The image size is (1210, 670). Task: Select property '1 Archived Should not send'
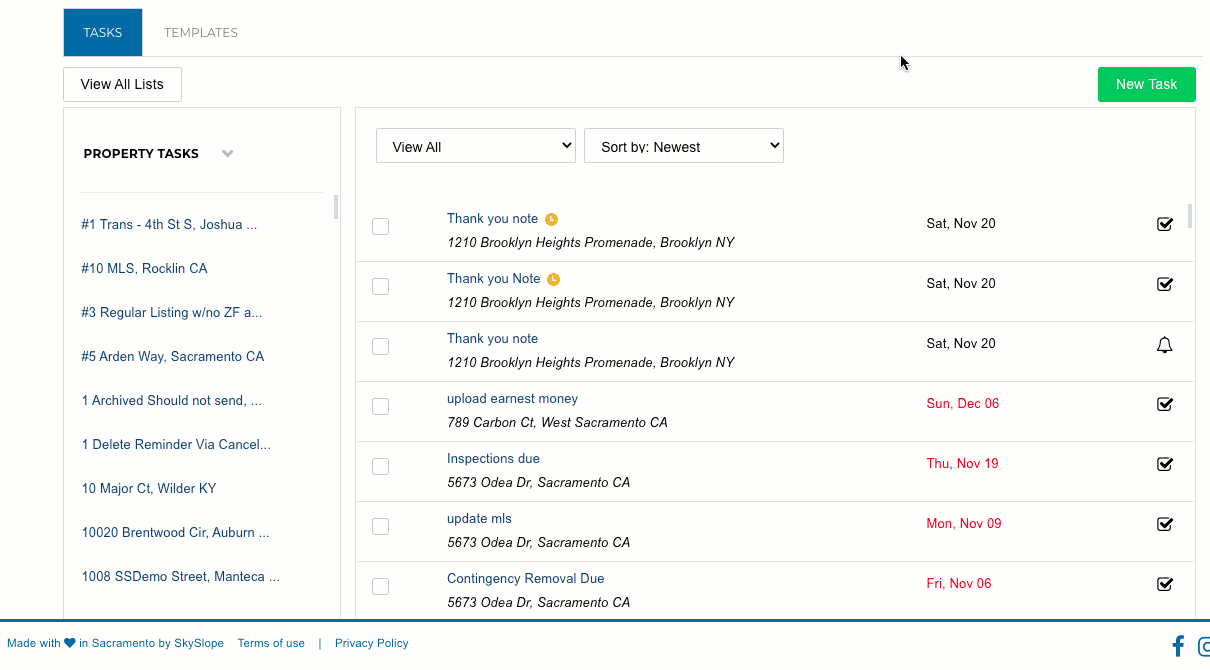[172, 401]
